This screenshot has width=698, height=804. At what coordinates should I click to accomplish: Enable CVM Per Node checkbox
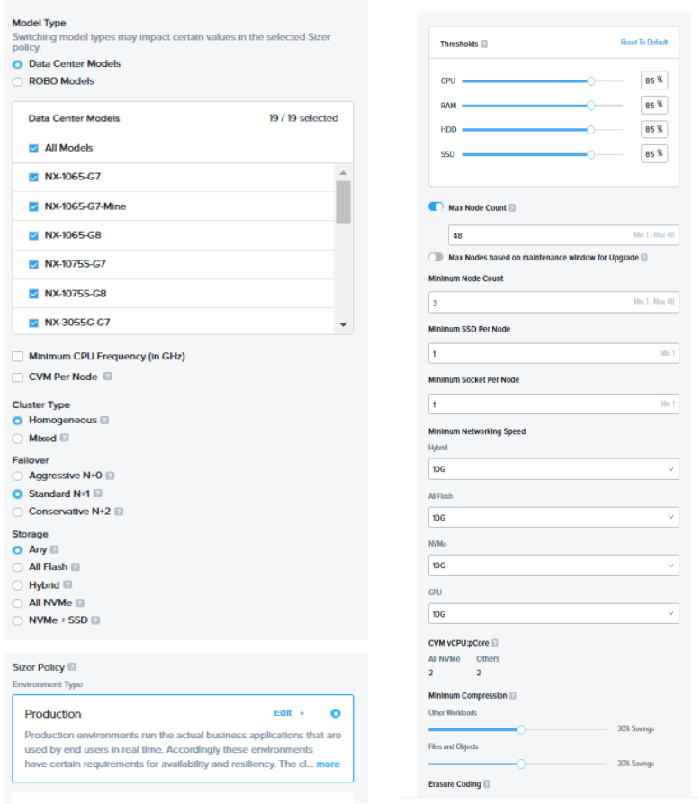click(18, 377)
